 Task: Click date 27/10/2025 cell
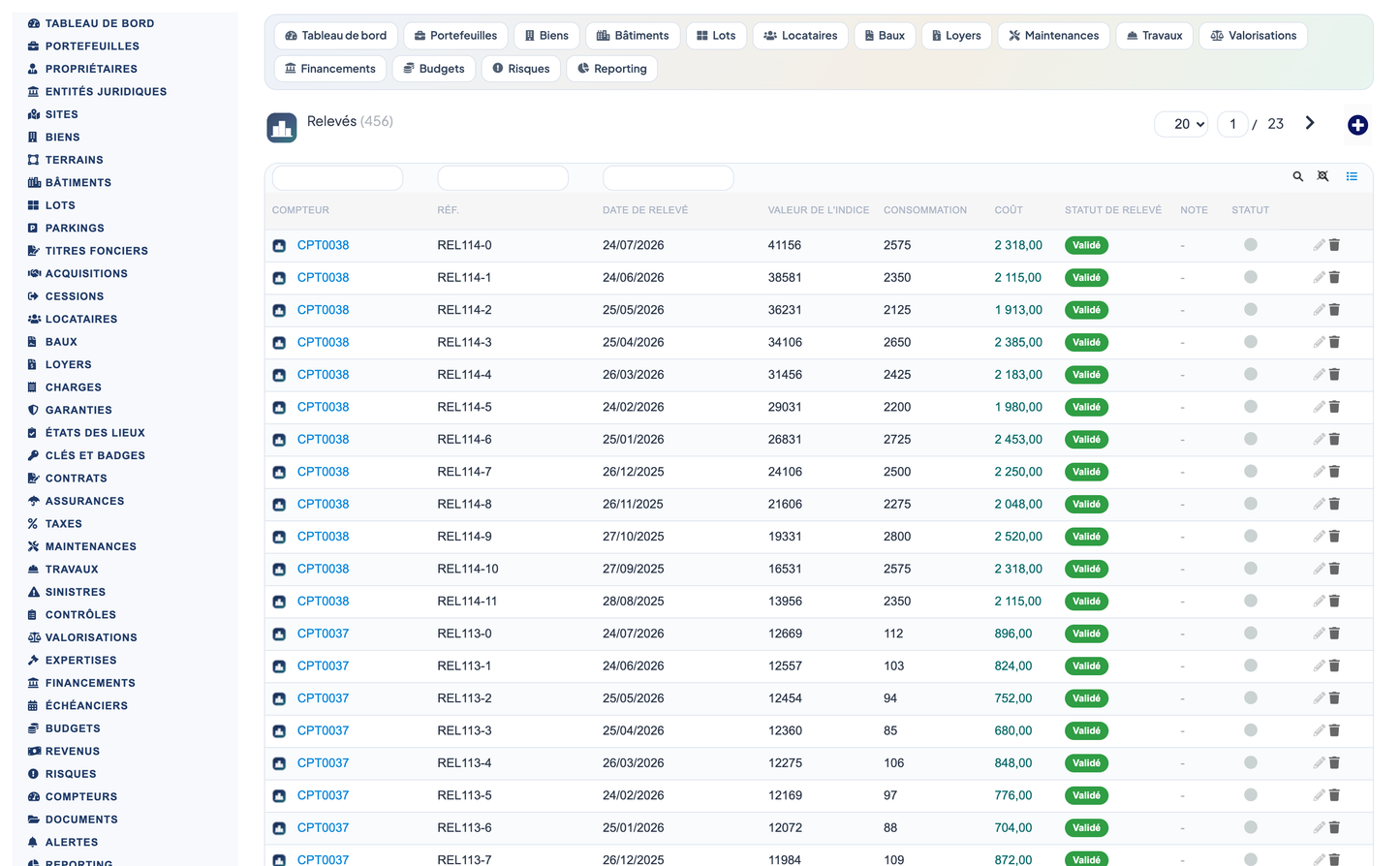pos(634,537)
